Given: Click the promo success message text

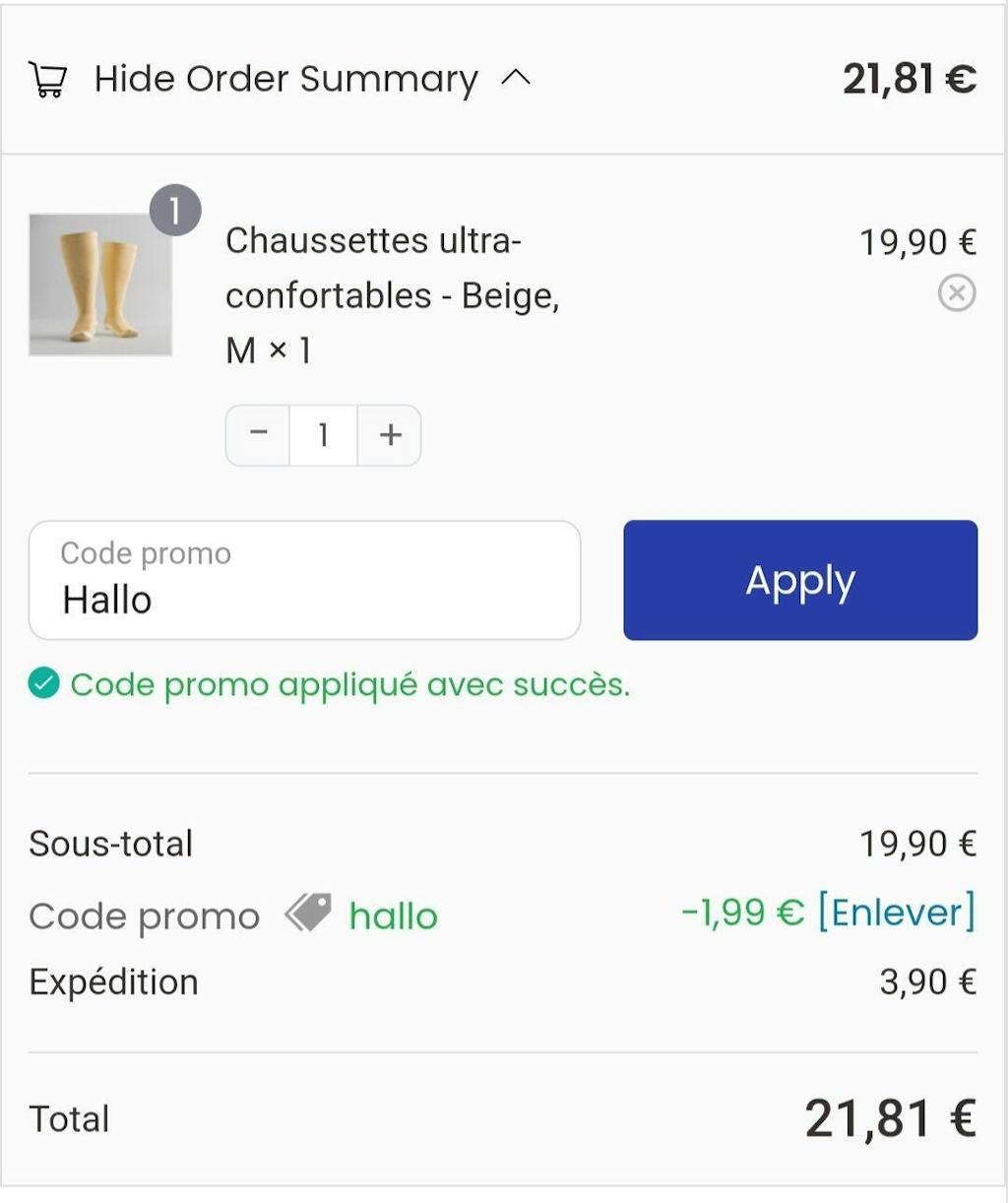Looking at the screenshot, I should 349,684.
